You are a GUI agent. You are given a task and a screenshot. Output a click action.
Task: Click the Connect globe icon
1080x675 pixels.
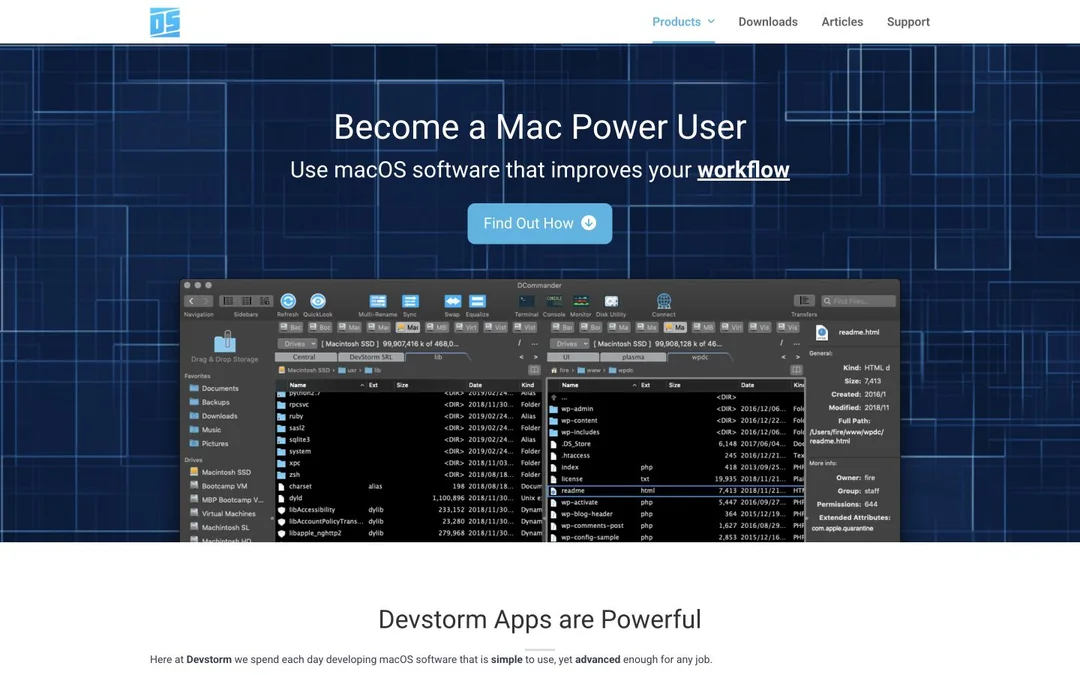[663, 301]
